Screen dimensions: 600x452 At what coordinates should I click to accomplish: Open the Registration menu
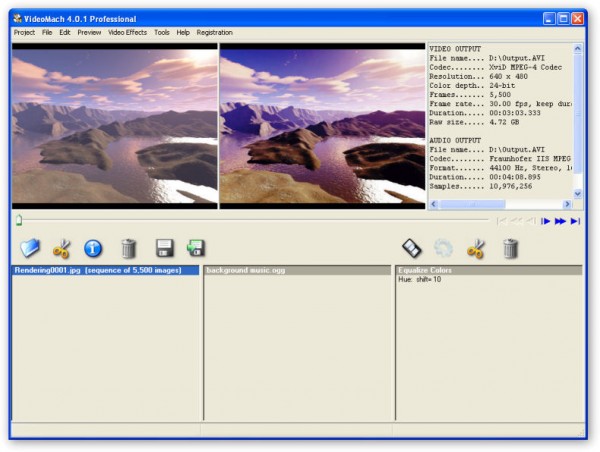214,33
